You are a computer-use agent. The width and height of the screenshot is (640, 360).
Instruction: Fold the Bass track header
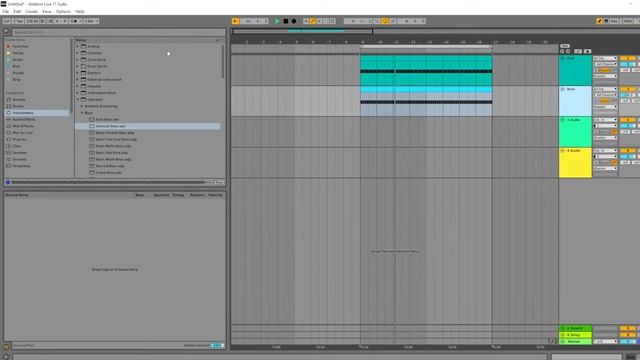(x=562, y=89)
